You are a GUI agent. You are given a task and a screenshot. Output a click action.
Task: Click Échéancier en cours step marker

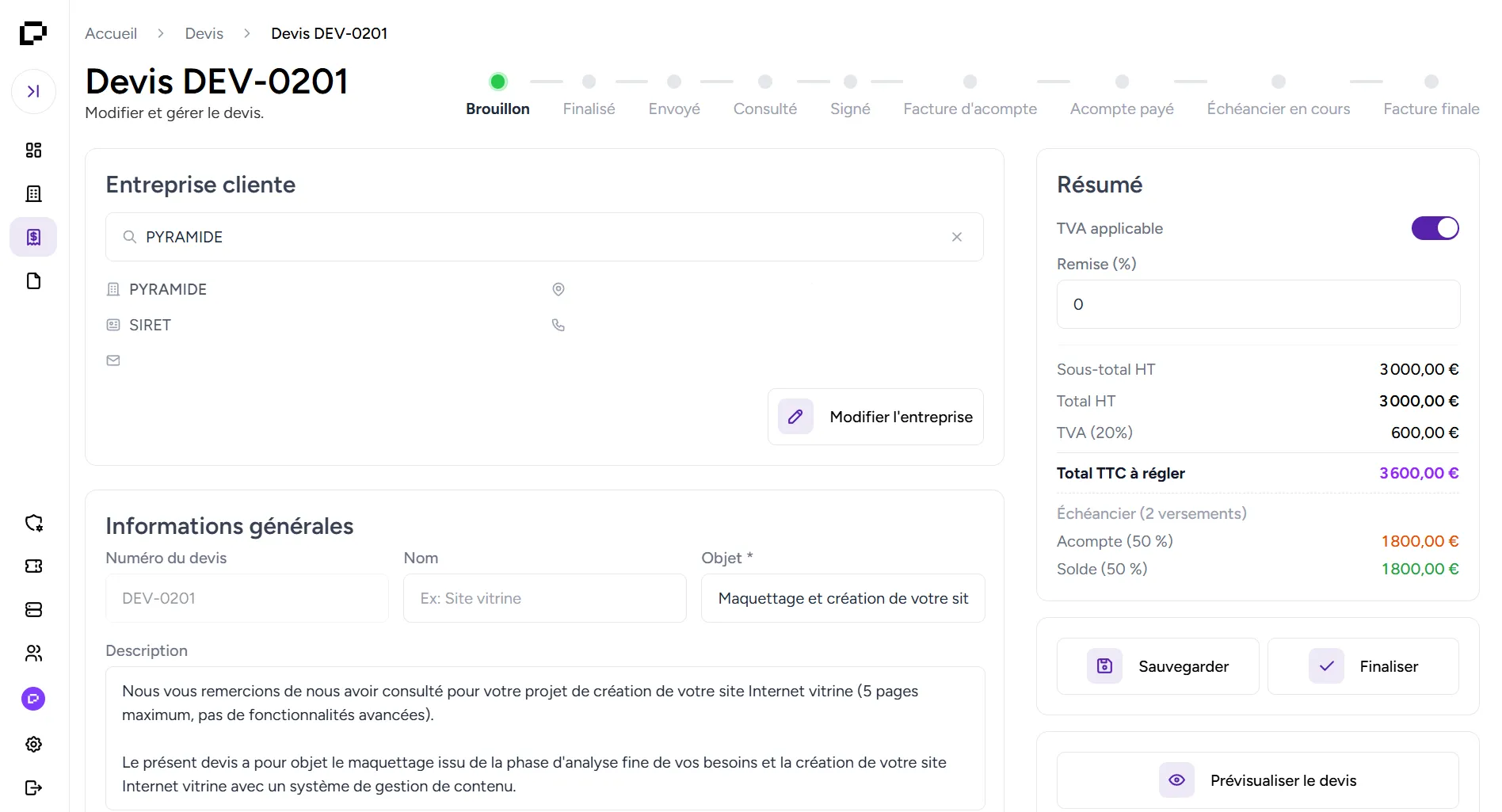pos(1279,82)
